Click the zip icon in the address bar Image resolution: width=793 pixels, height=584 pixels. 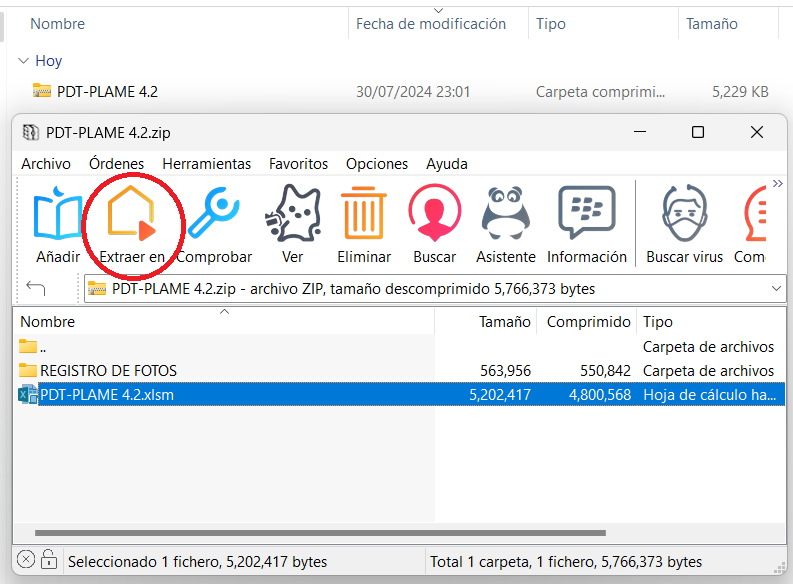tap(97, 288)
